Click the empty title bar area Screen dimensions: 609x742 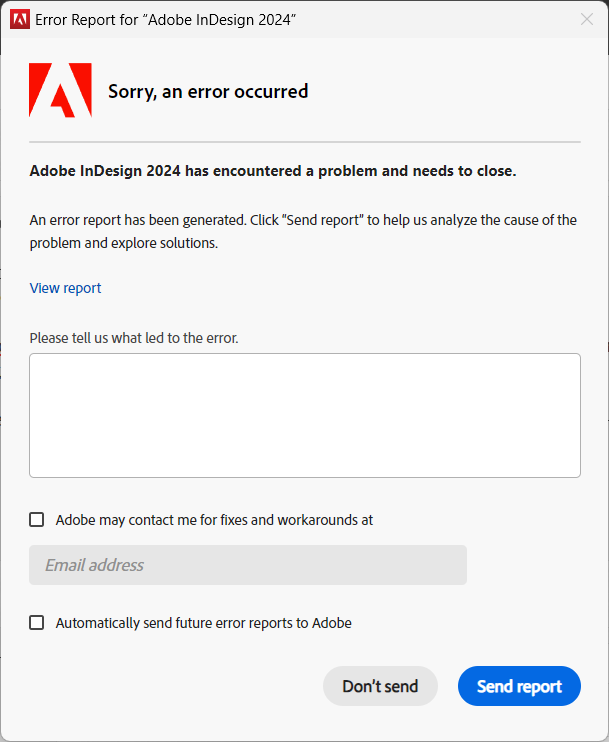click(435, 19)
